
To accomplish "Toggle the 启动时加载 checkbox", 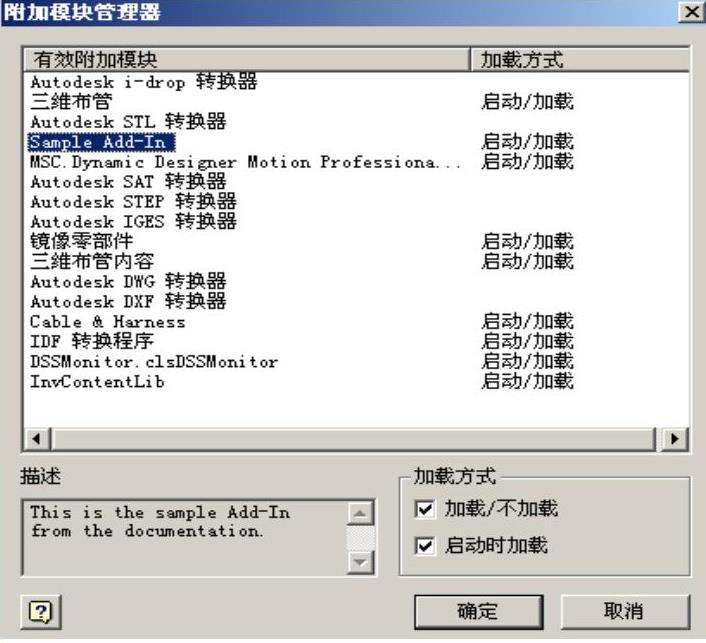I will tap(425, 546).
